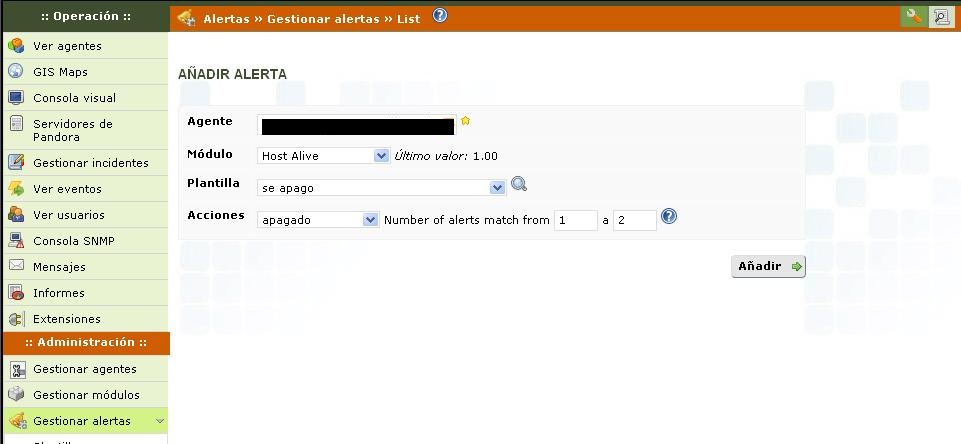Click the green wrench icon in header
The image size is (961, 444).
(x=913, y=16)
